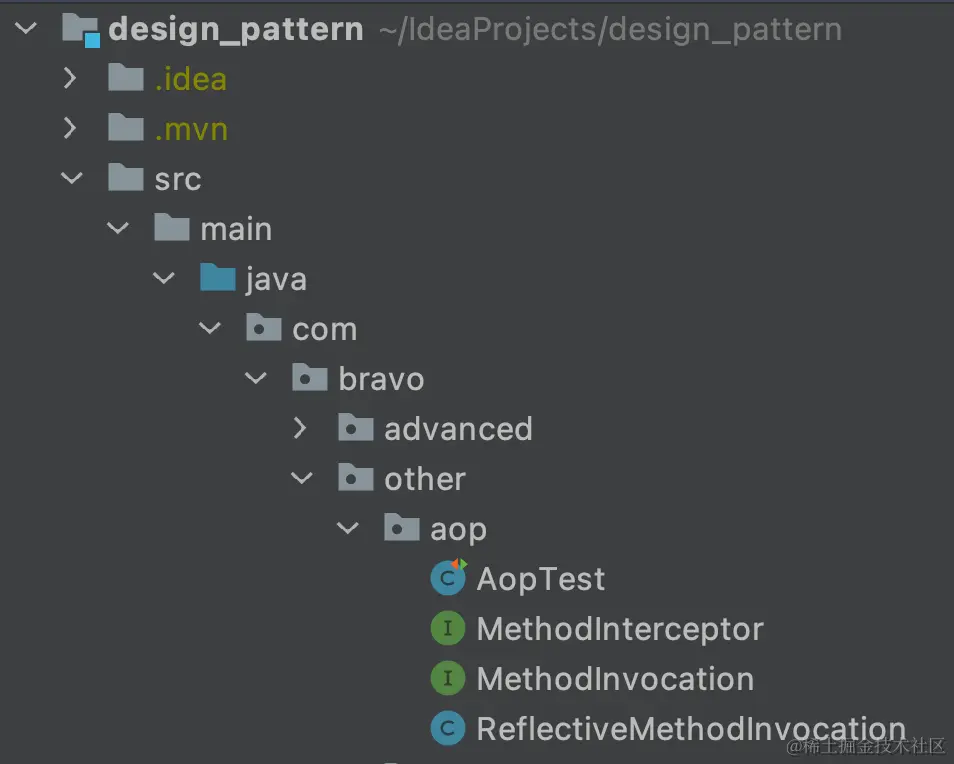Viewport: 954px width, 764px height.
Task: Select the main folder
Action: [x=236, y=229]
